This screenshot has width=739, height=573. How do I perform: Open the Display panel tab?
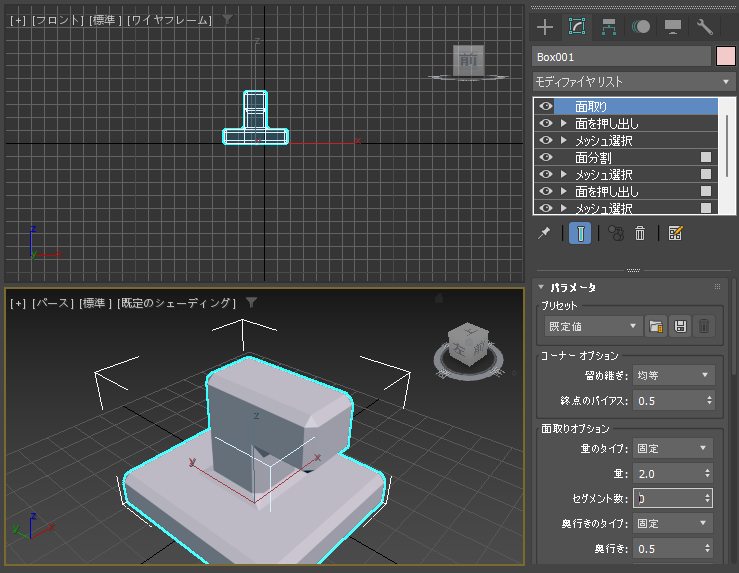click(x=673, y=27)
